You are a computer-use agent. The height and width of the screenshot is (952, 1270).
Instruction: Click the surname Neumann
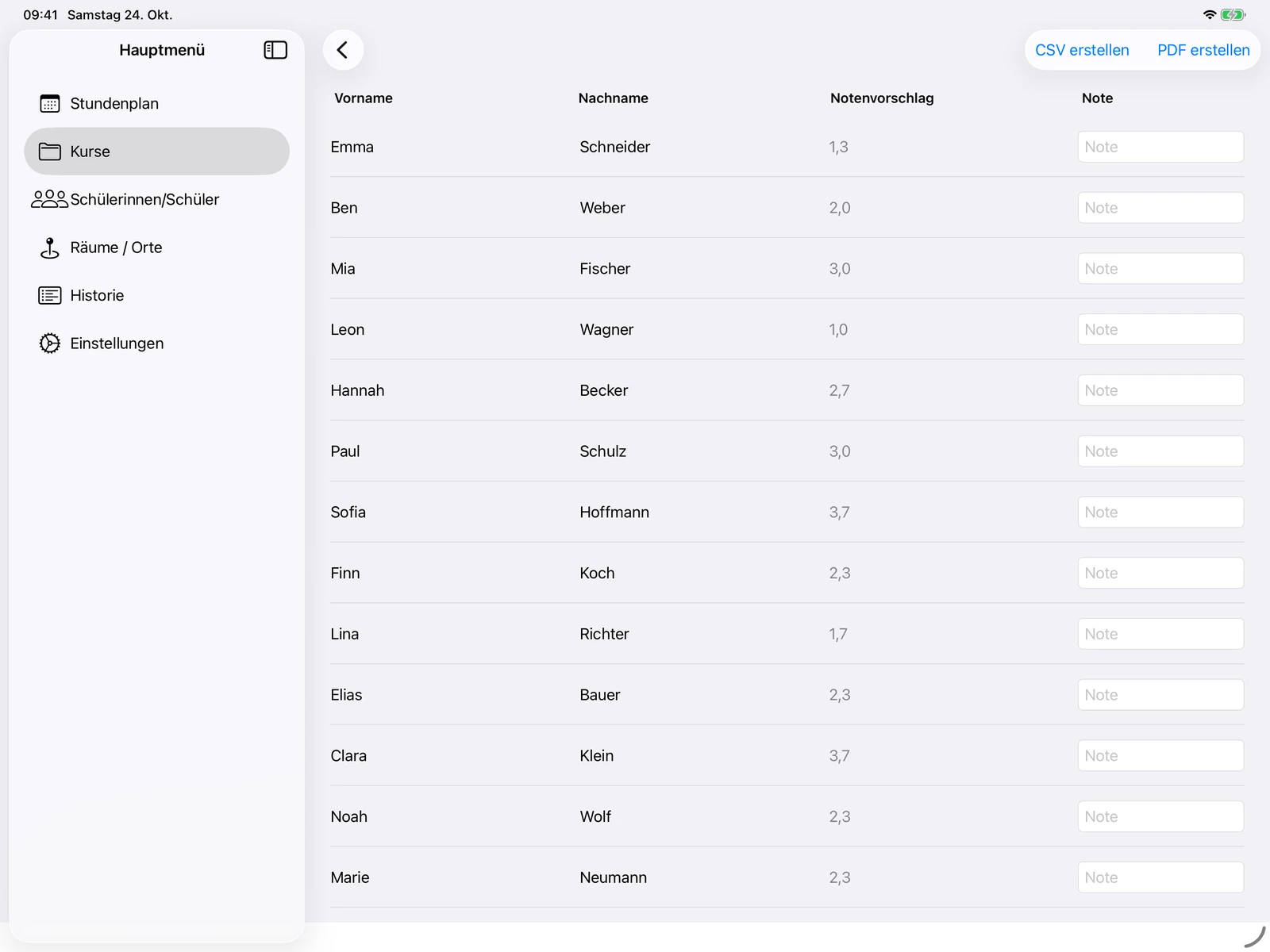(x=614, y=877)
